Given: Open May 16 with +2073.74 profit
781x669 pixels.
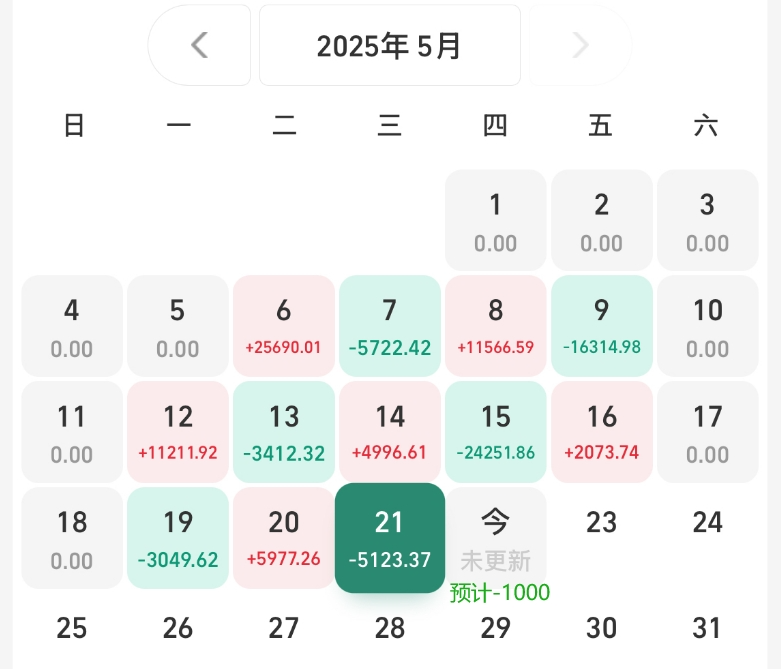Looking at the screenshot, I should pos(602,432).
